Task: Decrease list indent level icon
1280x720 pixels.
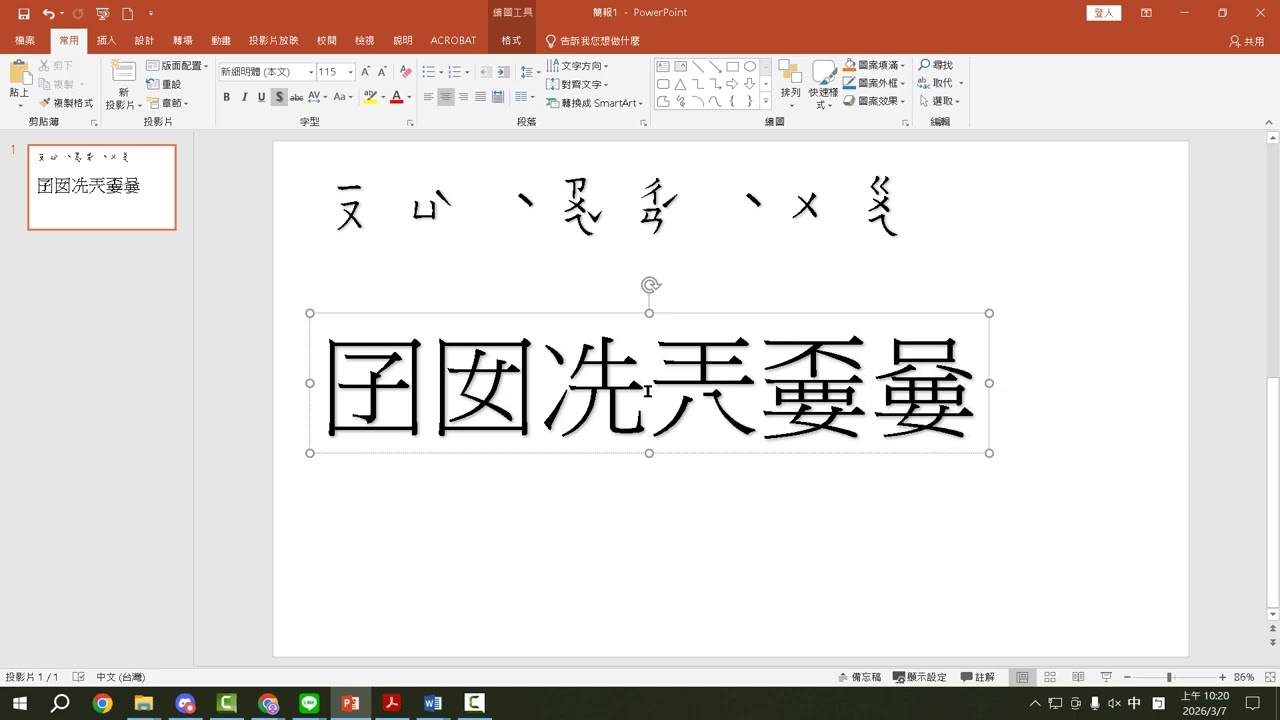Action: click(485, 72)
